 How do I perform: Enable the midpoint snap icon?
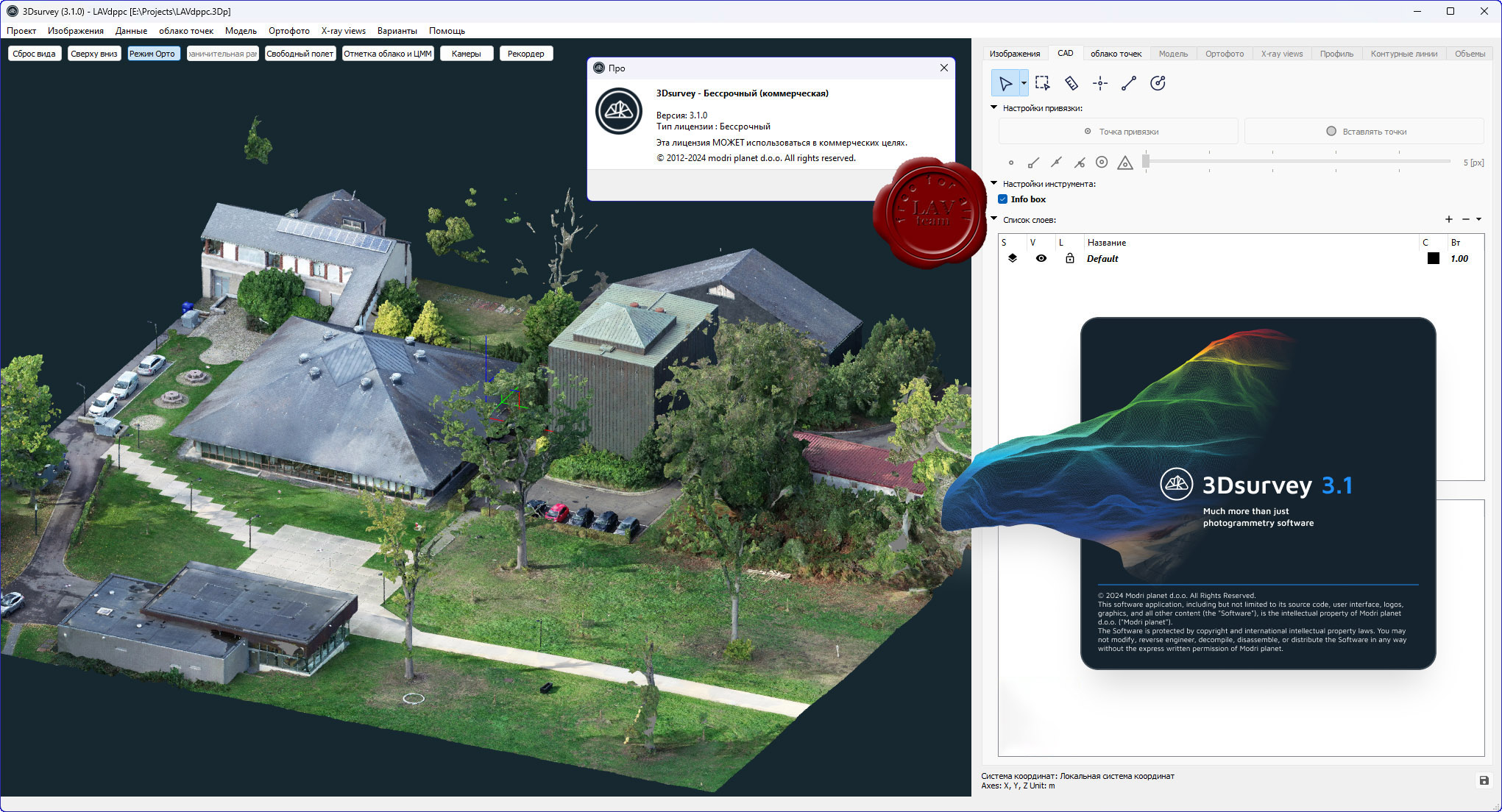(x=1057, y=163)
